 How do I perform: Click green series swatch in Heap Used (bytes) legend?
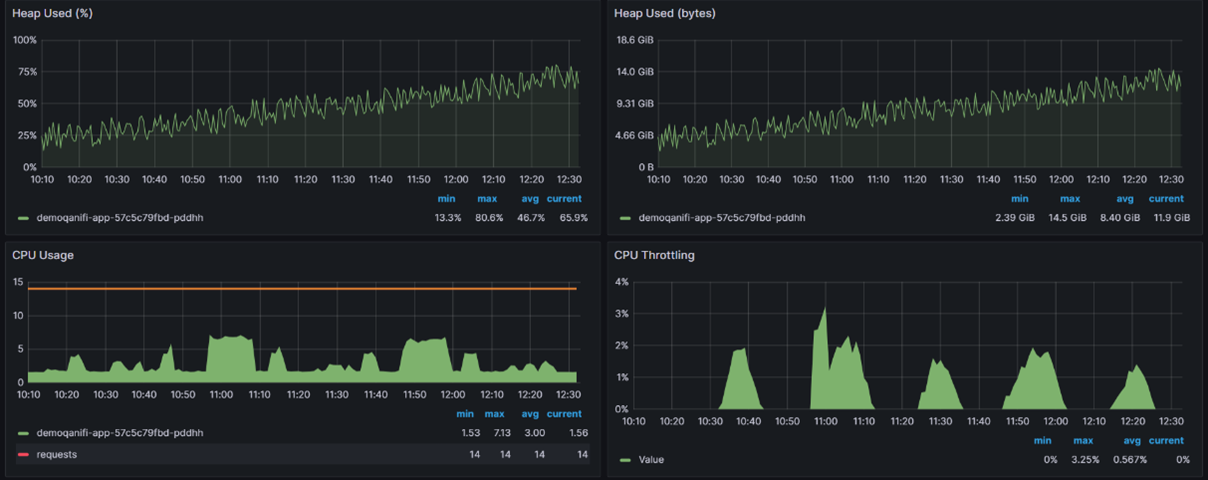[x=625, y=217]
